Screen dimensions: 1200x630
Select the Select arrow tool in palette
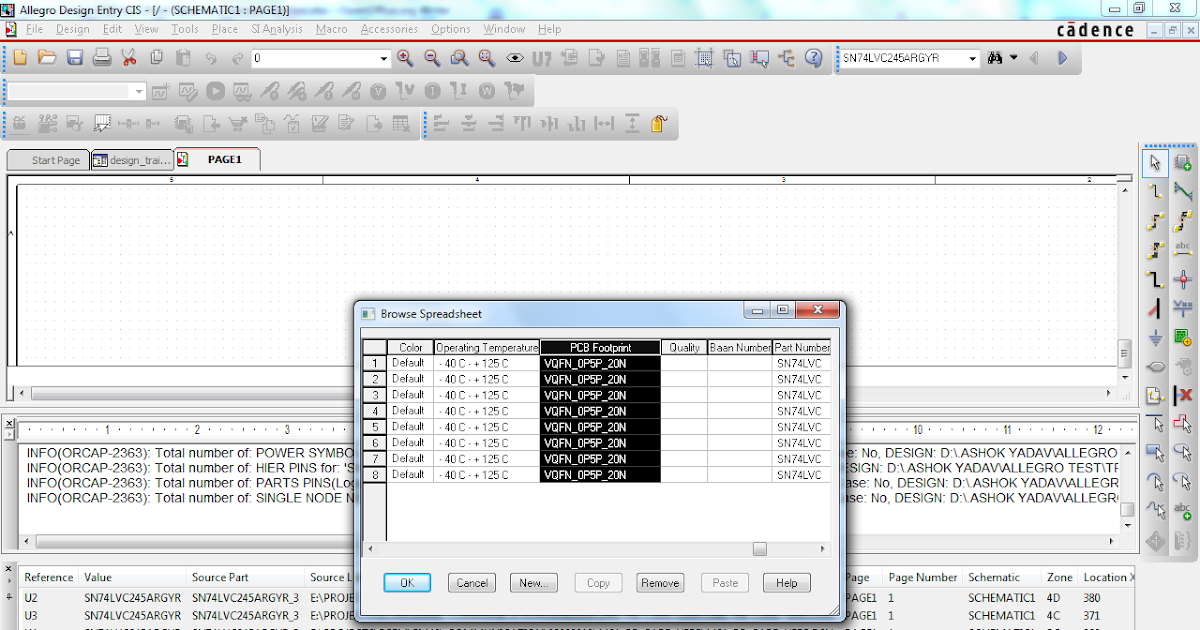click(1156, 162)
